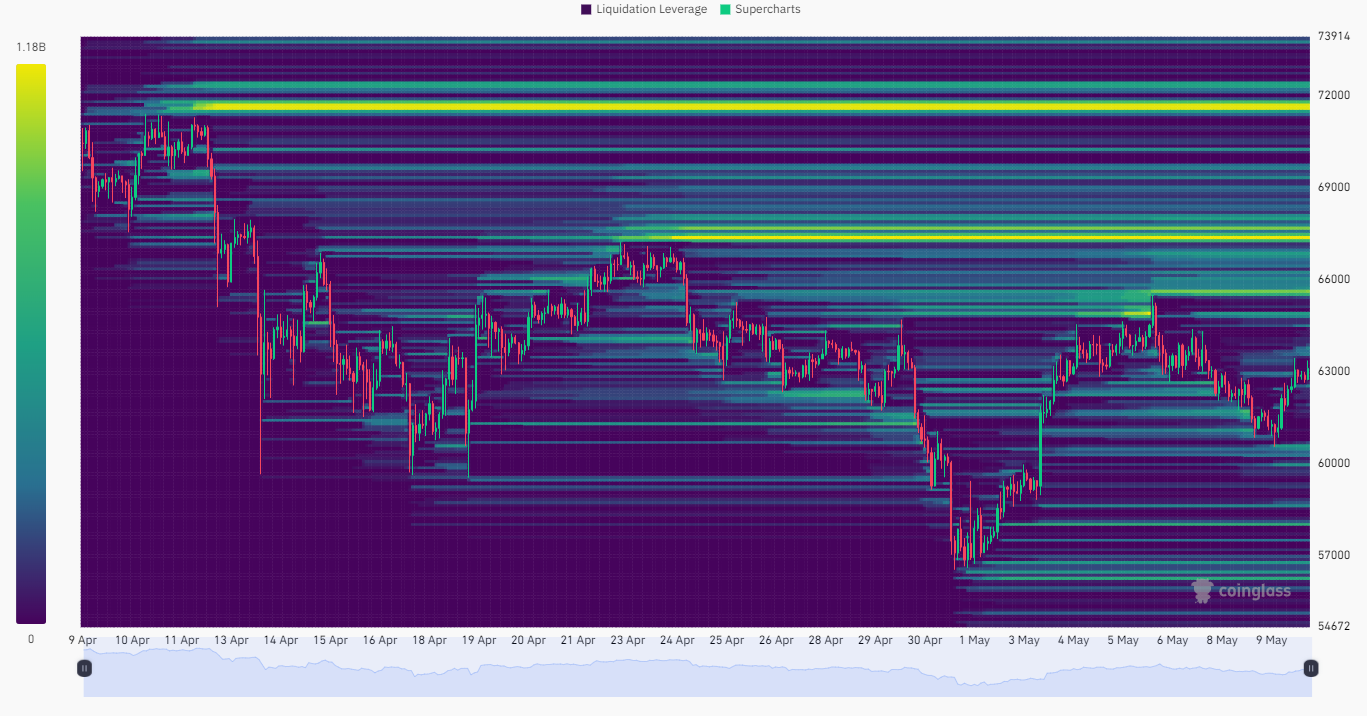The image size is (1367, 716).
Task: Click the 28 Apr date label
Action: point(826,640)
